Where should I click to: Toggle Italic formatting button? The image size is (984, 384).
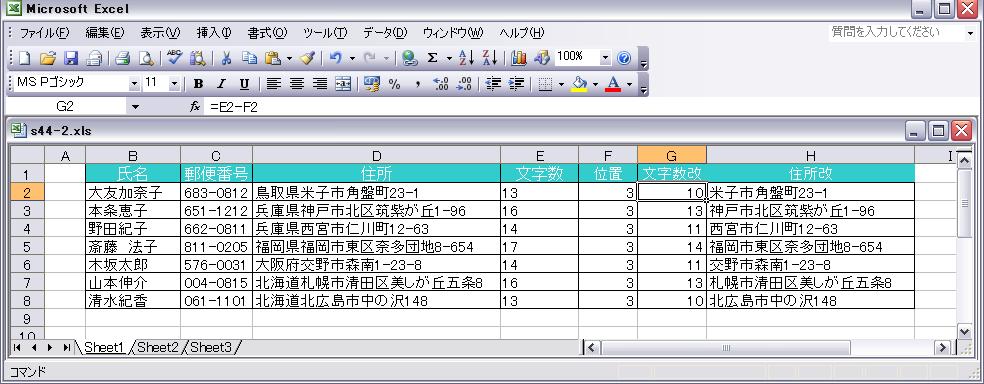click(x=221, y=83)
